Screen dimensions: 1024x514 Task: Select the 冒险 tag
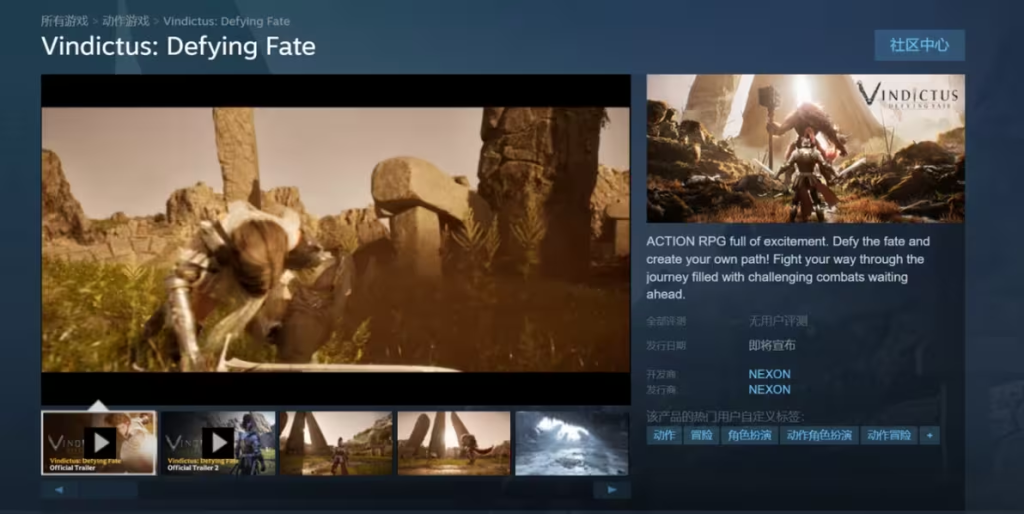click(701, 435)
